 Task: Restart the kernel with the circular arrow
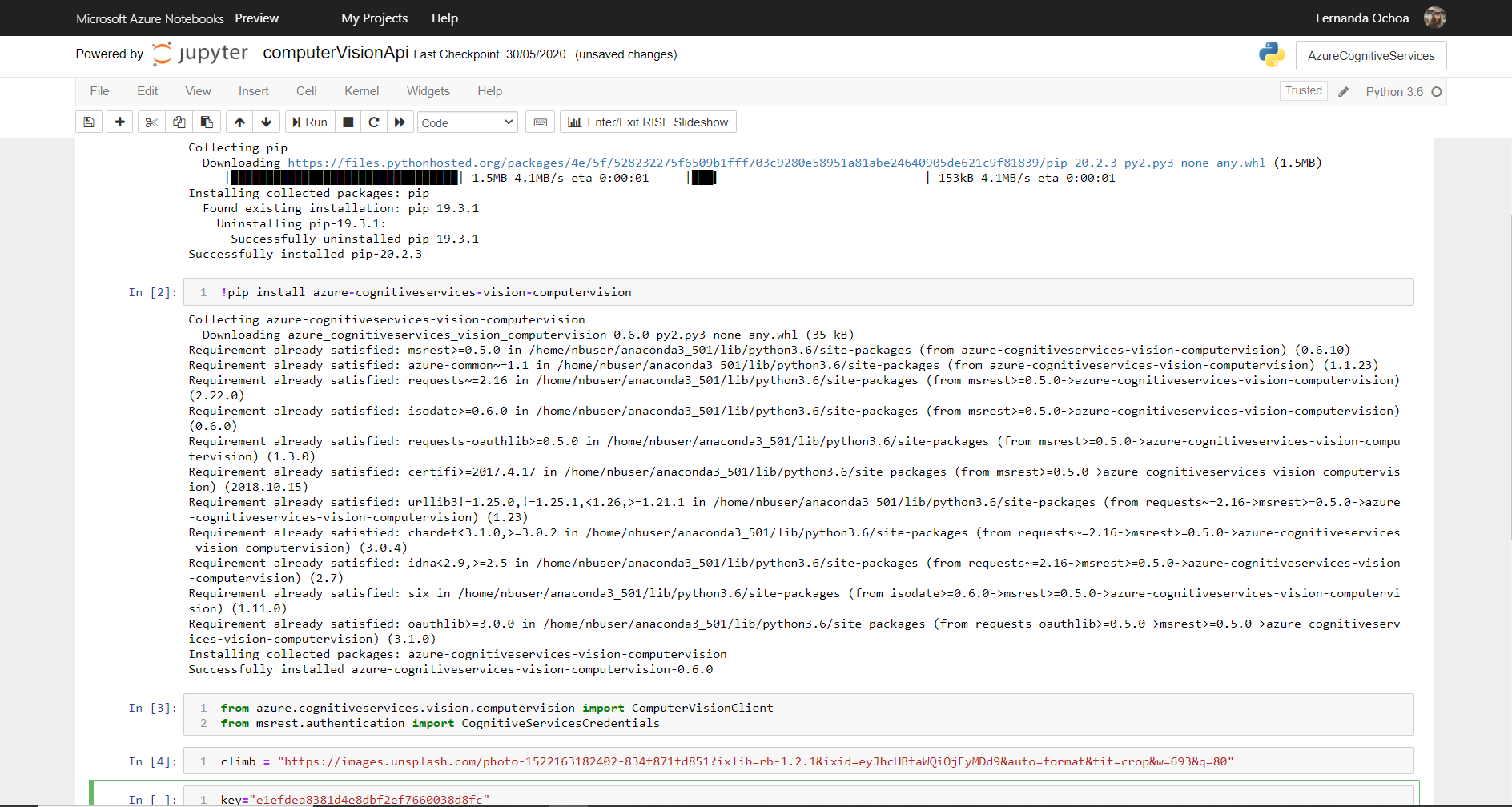pyautogui.click(x=374, y=122)
